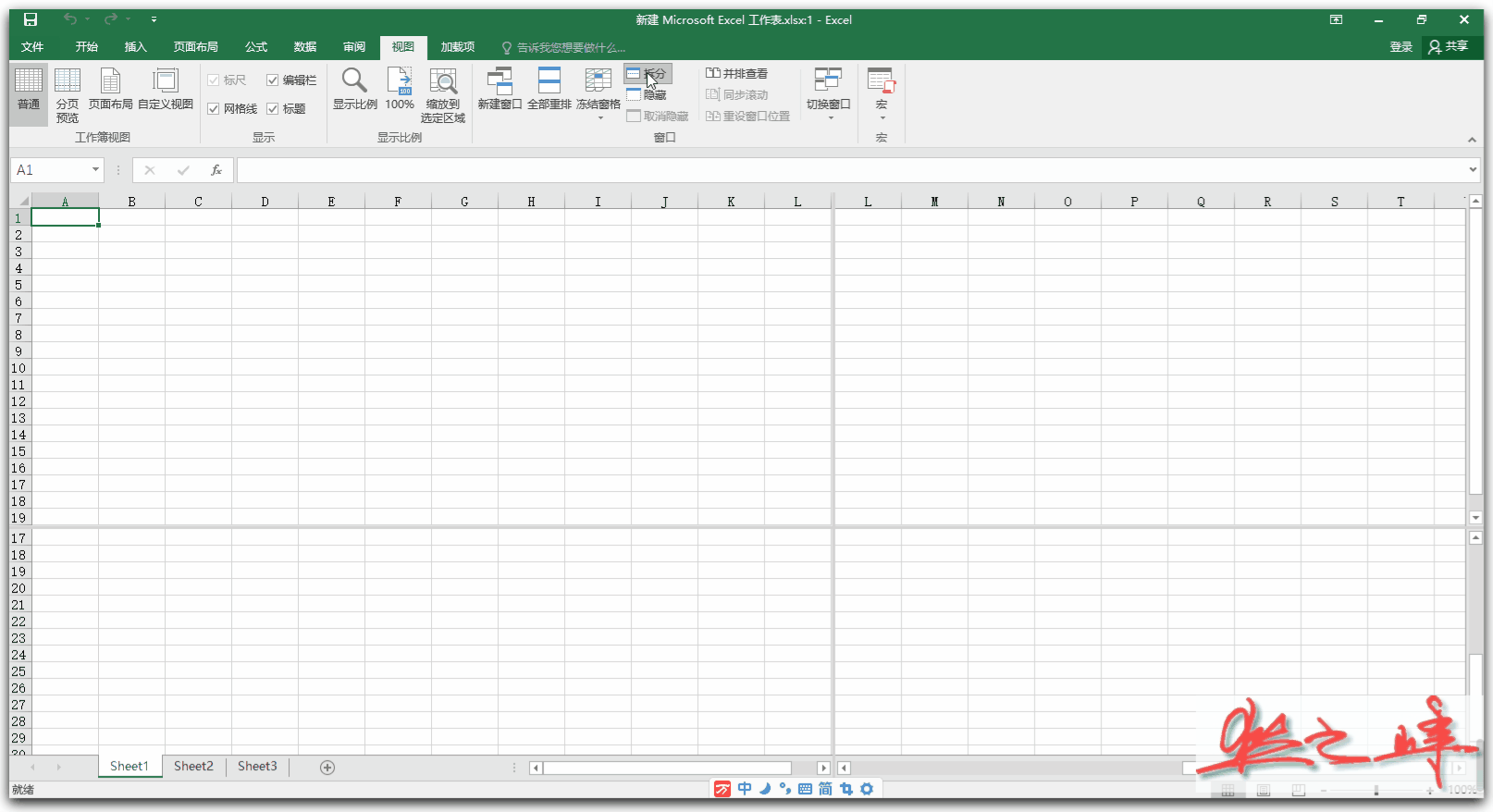Switch to the 加载项 add-ins tab
The image size is (1493, 812).
pyautogui.click(x=458, y=47)
